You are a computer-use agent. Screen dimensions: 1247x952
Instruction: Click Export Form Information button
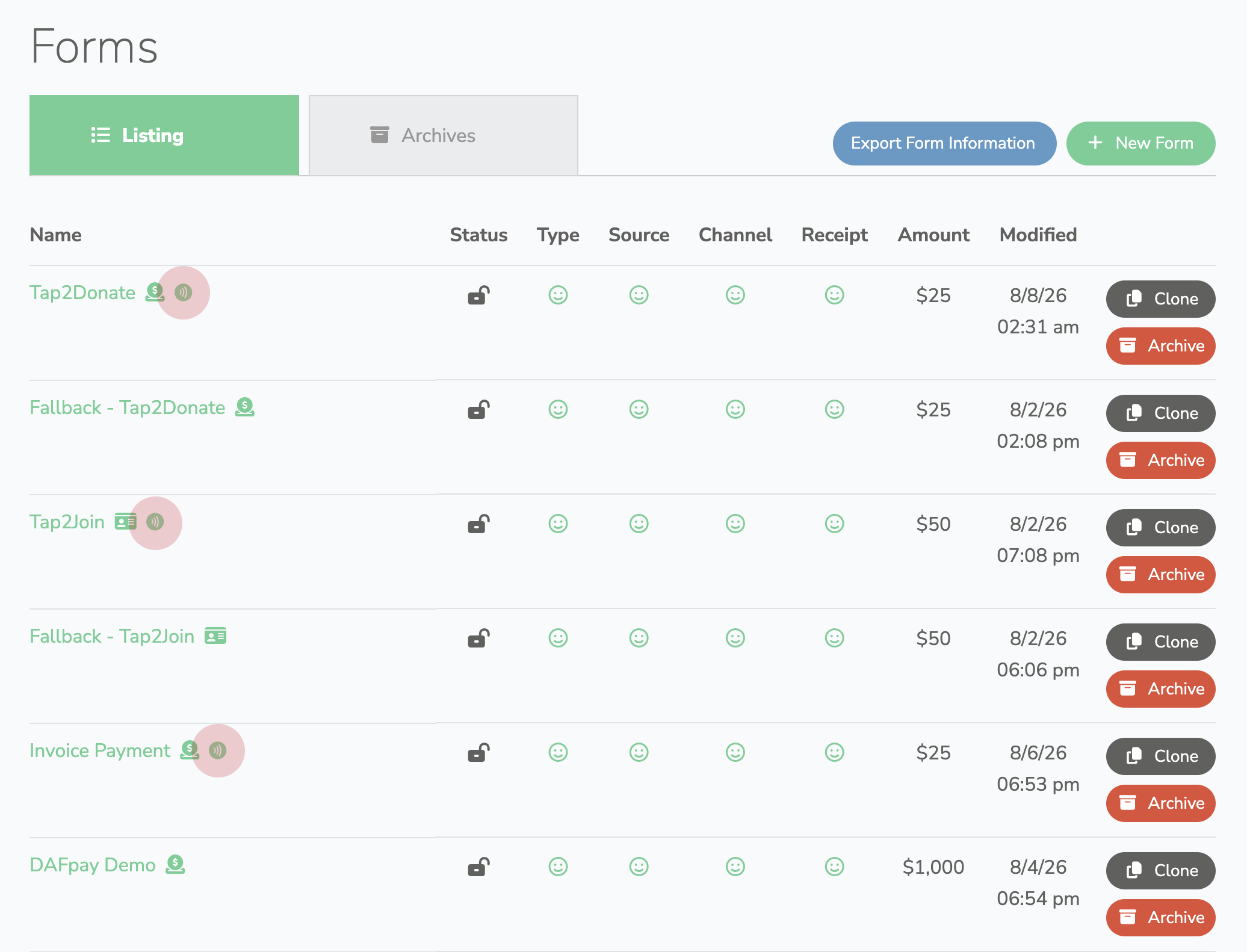944,143
